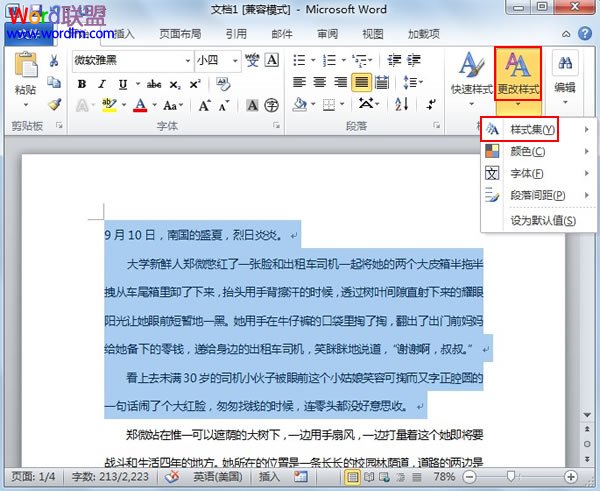Open the font name dropdown
Viewport: 600px width, 491px height.
pos(188,60)
